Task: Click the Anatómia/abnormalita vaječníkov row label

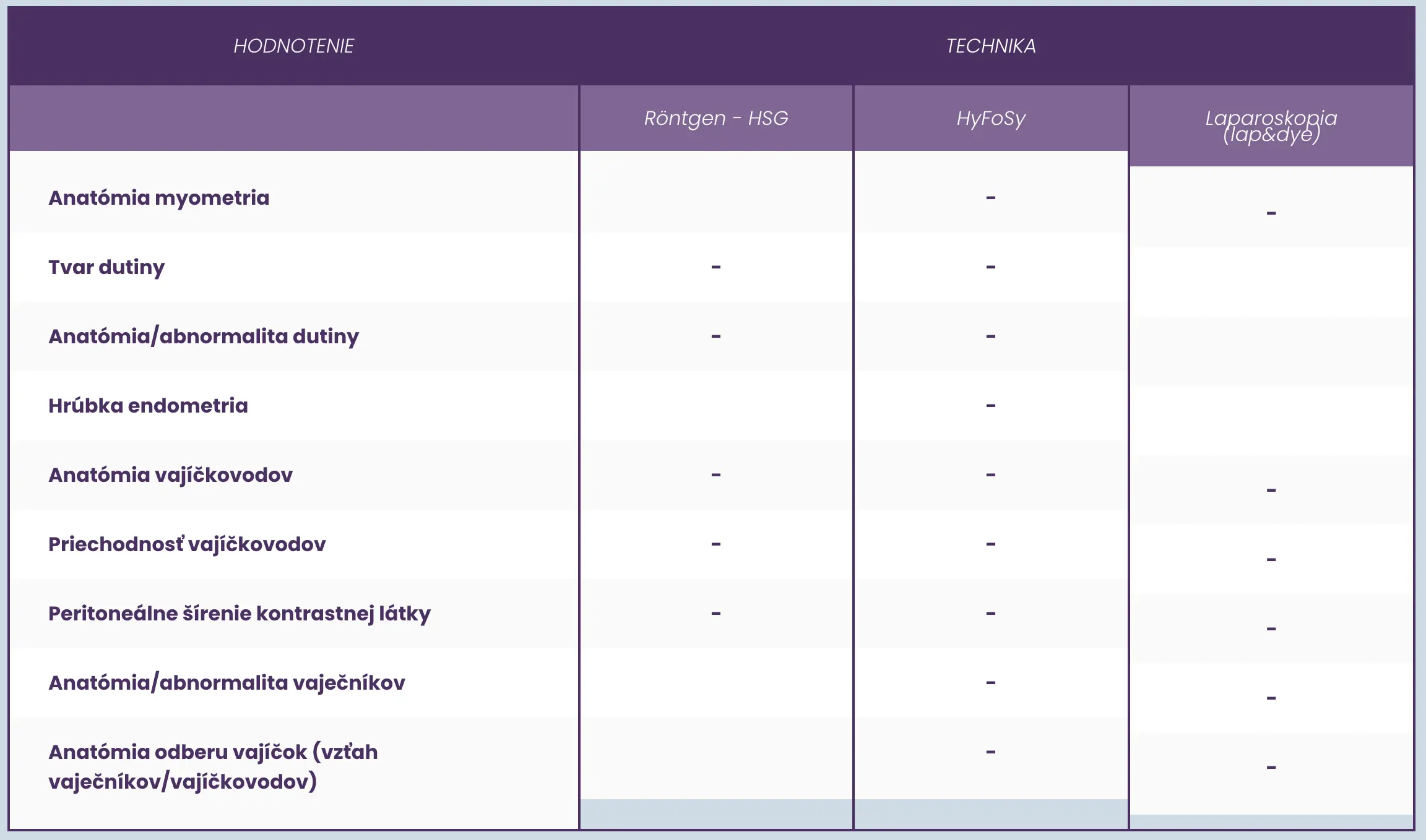Action: tap(227, 683)
